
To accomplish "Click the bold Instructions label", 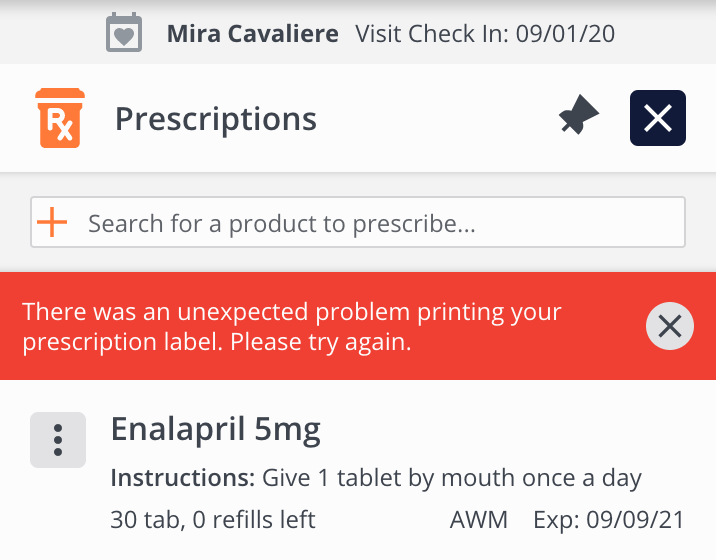I will point(182,478).
